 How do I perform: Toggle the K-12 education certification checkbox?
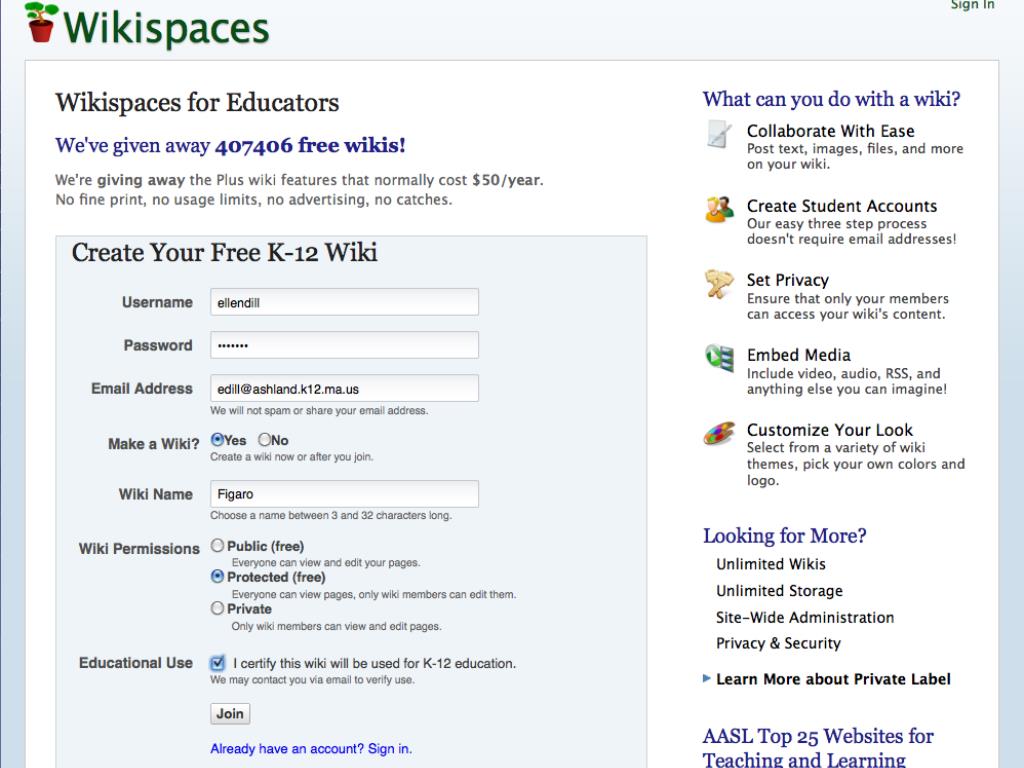(217, 663)
